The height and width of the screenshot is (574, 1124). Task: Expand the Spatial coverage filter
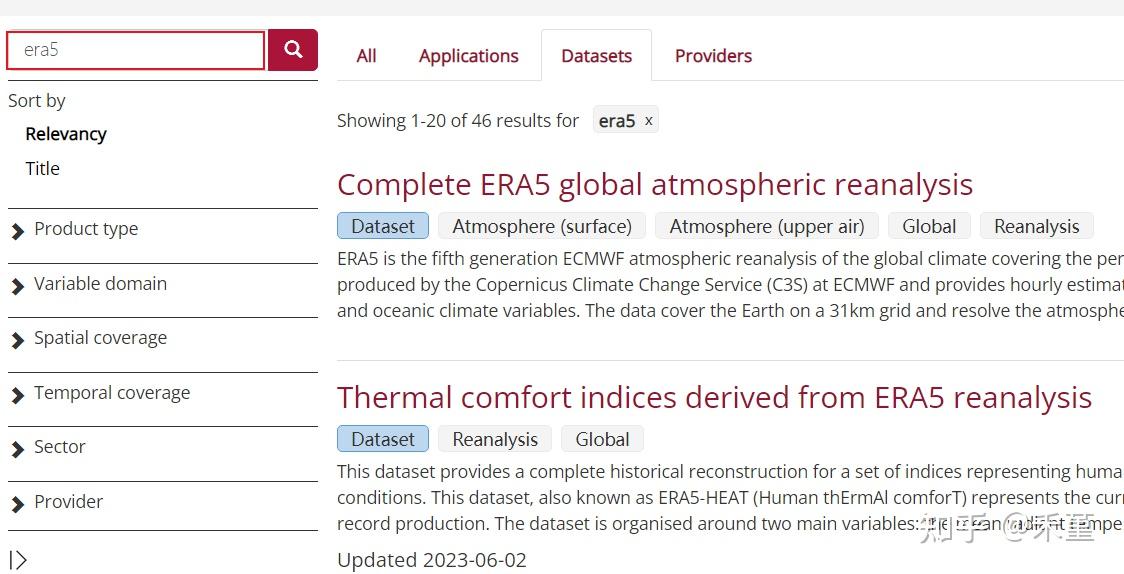tap(100, 338)
